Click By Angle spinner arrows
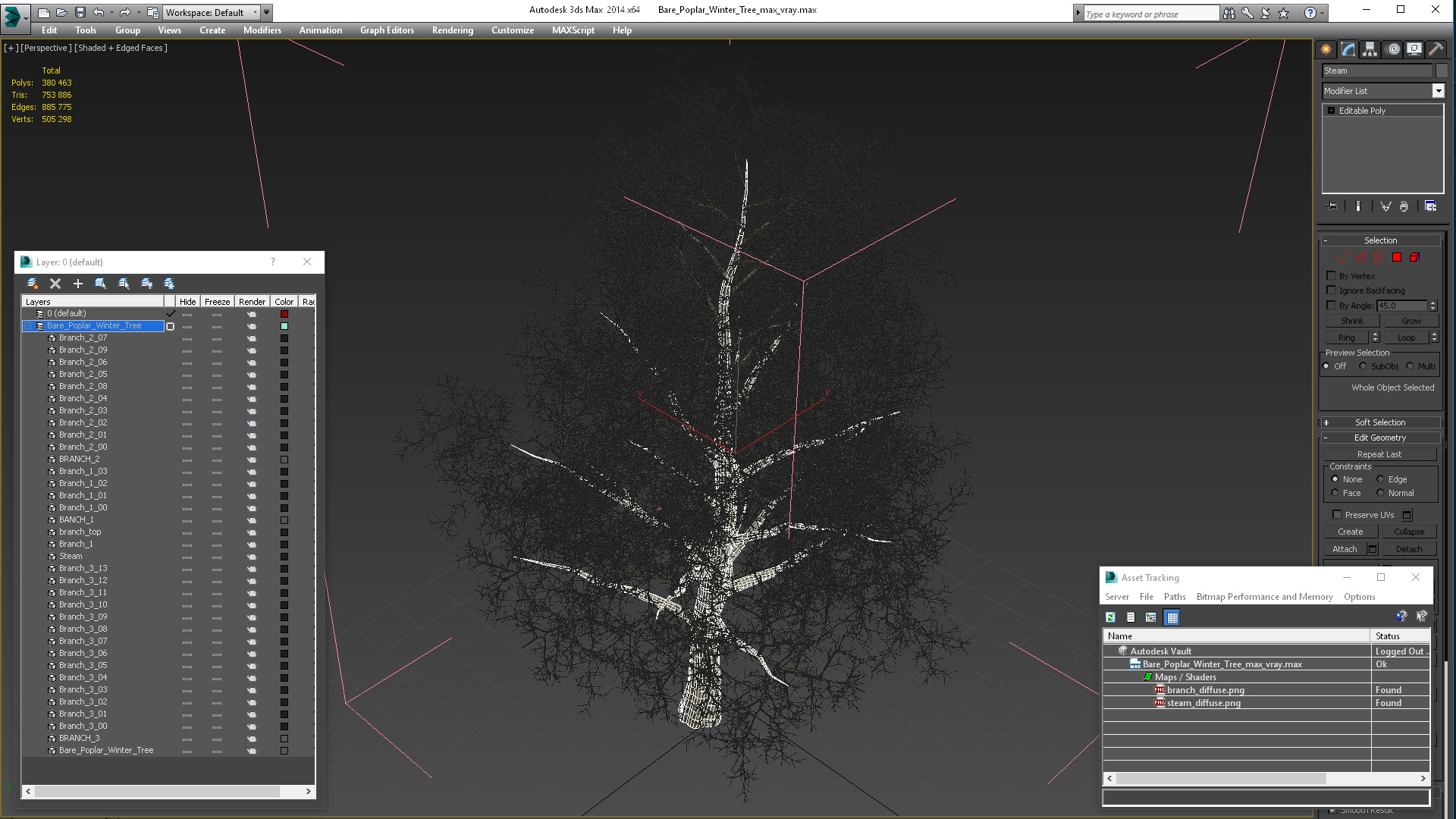 coord(1432,306)
